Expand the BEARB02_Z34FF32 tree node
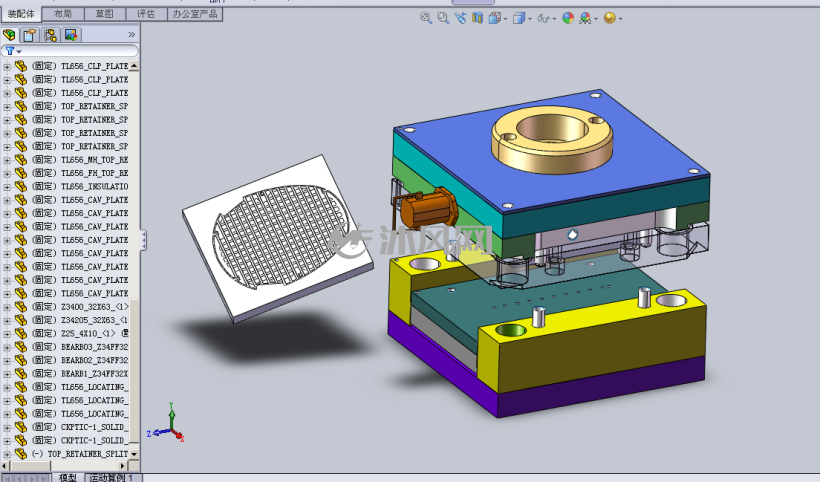Image resolution: width=820 pixels, height=482 pixels. click(x=7, y=361)
